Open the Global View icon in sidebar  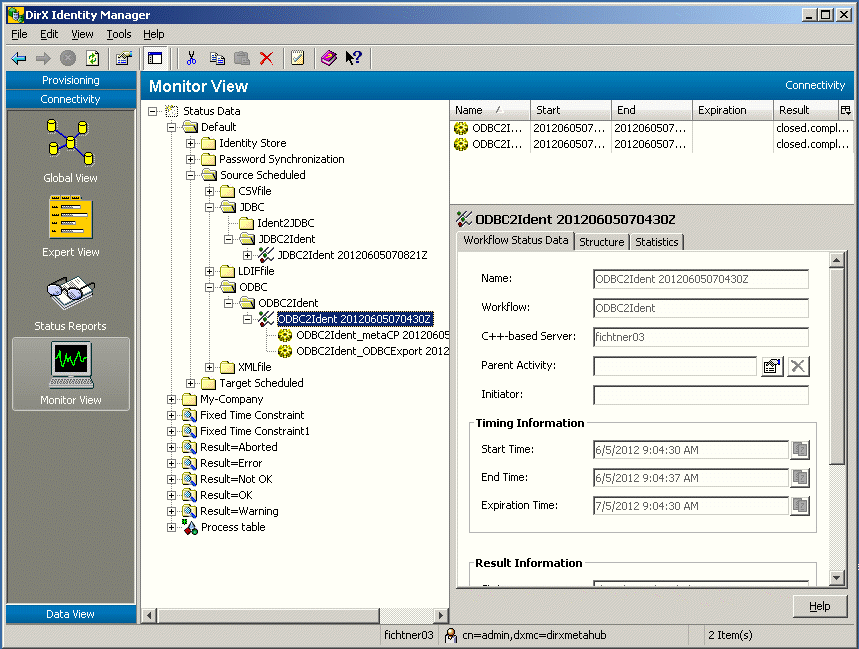[70, 142]
